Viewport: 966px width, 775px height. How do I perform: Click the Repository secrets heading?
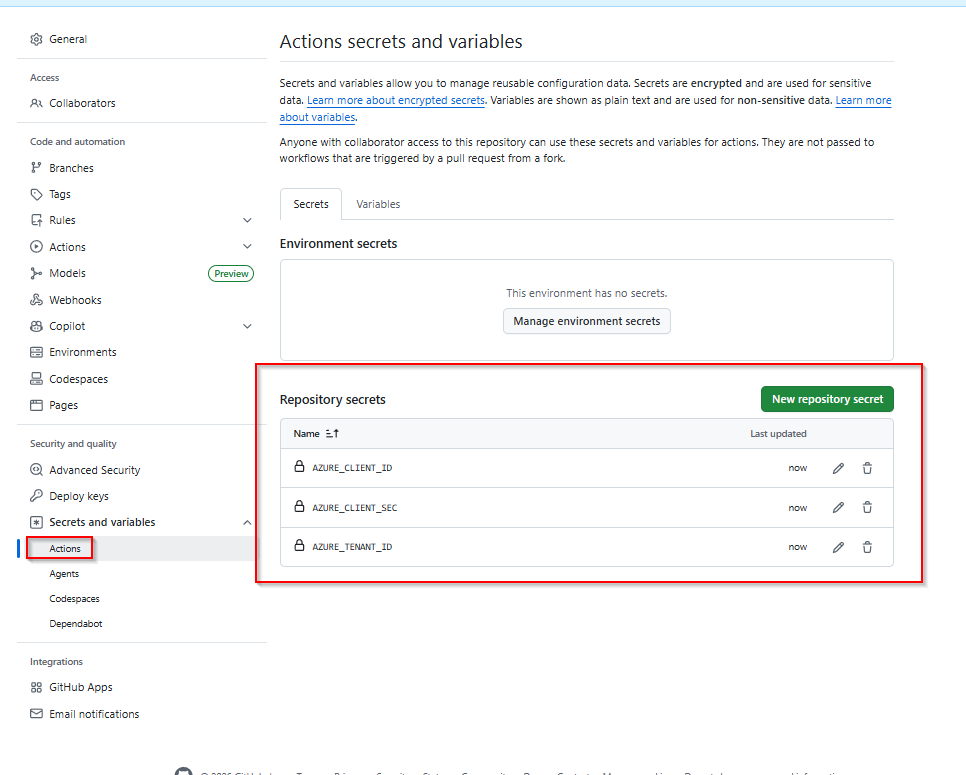tap(333, 399)
